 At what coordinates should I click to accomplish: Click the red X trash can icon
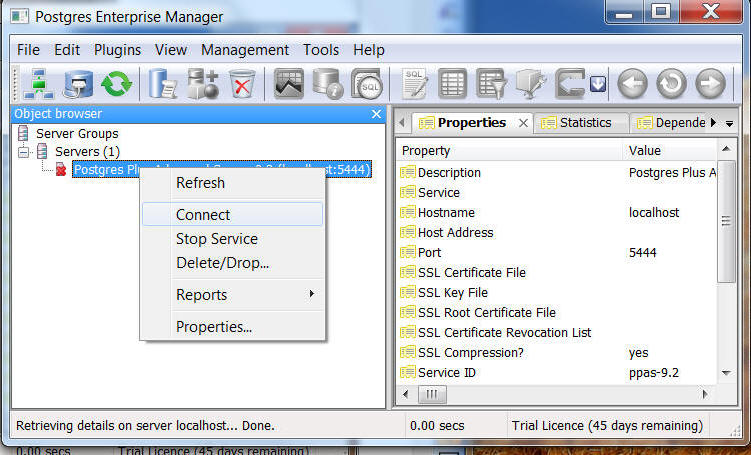(x=241, y=84)
